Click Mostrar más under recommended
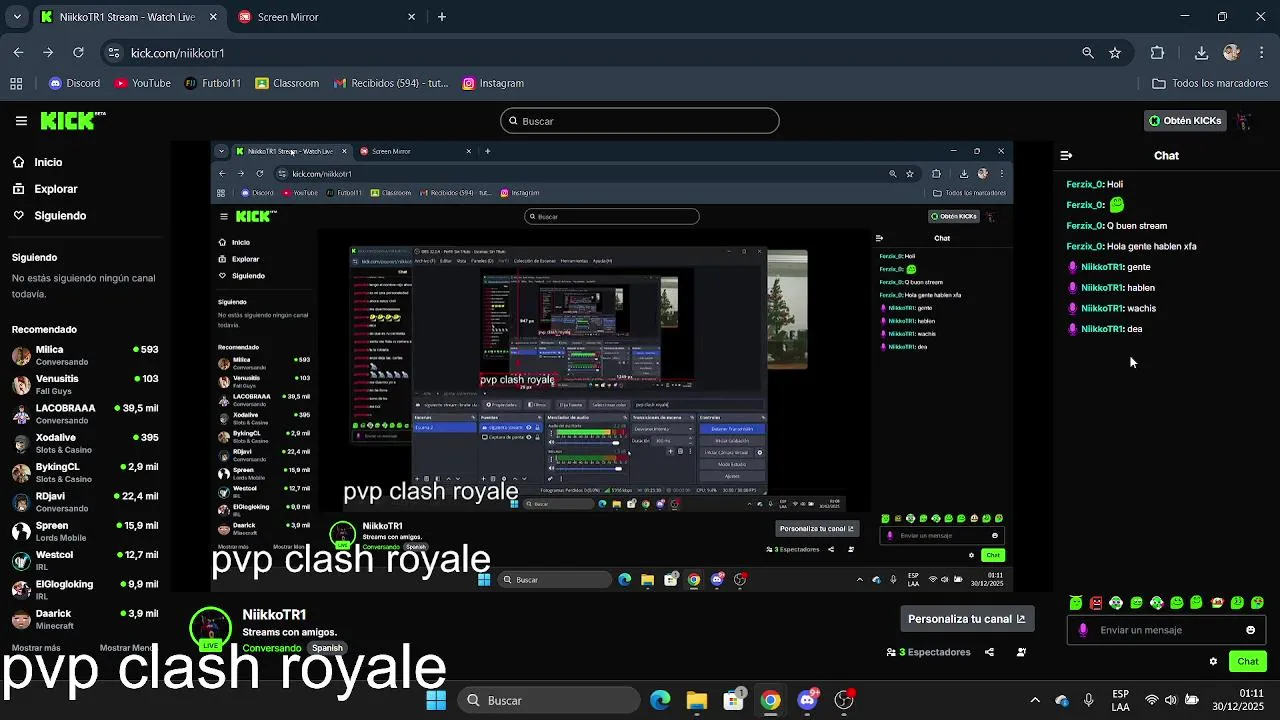The image size is (1280, 720). coord(36,648)
